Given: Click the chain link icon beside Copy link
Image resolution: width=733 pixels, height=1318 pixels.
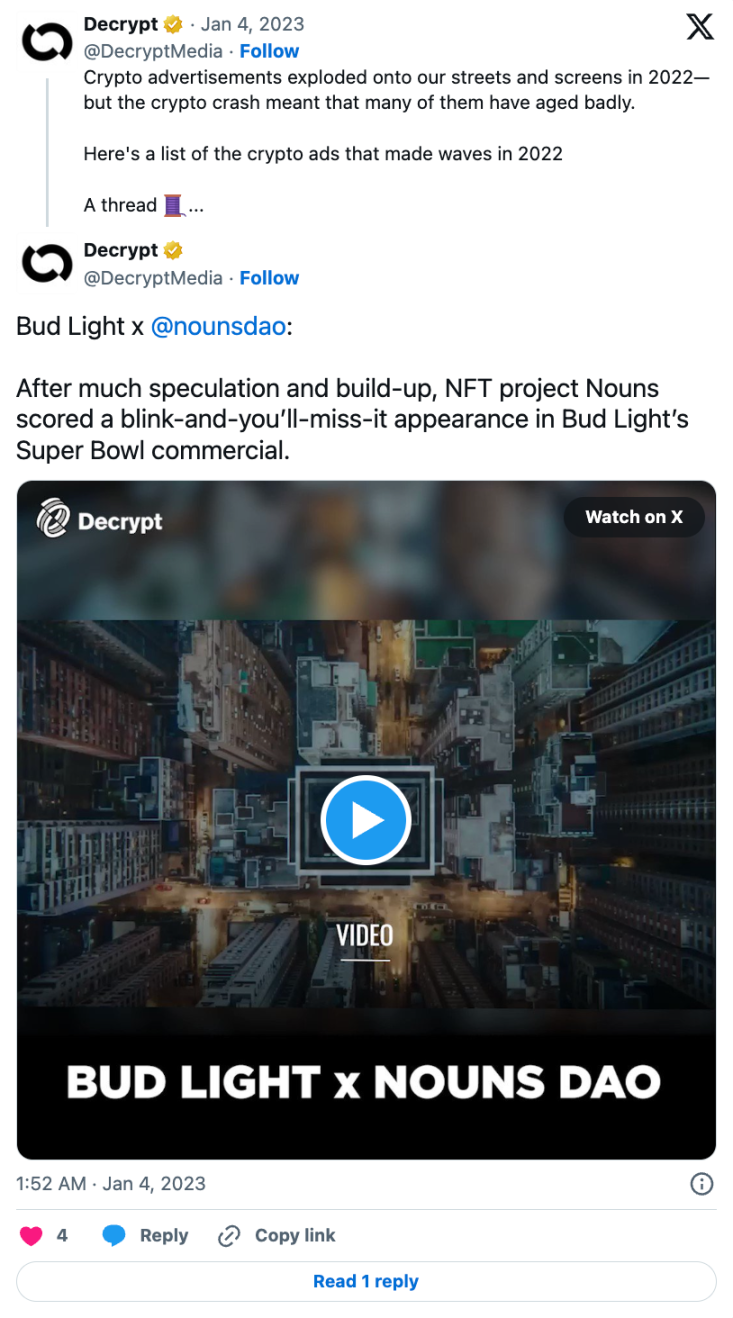Looking at the screenshot, I should (x=229, y=1236).
